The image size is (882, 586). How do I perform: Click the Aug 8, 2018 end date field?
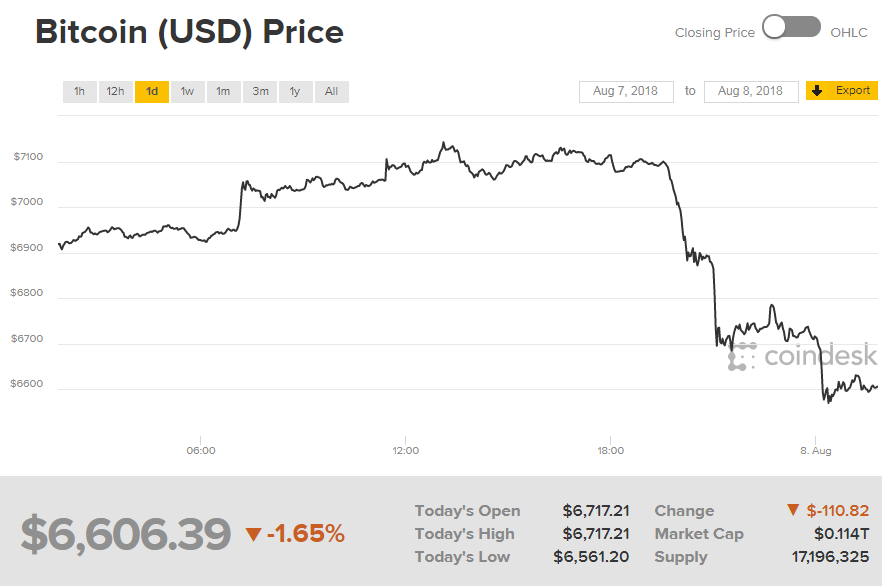point(751,91)
